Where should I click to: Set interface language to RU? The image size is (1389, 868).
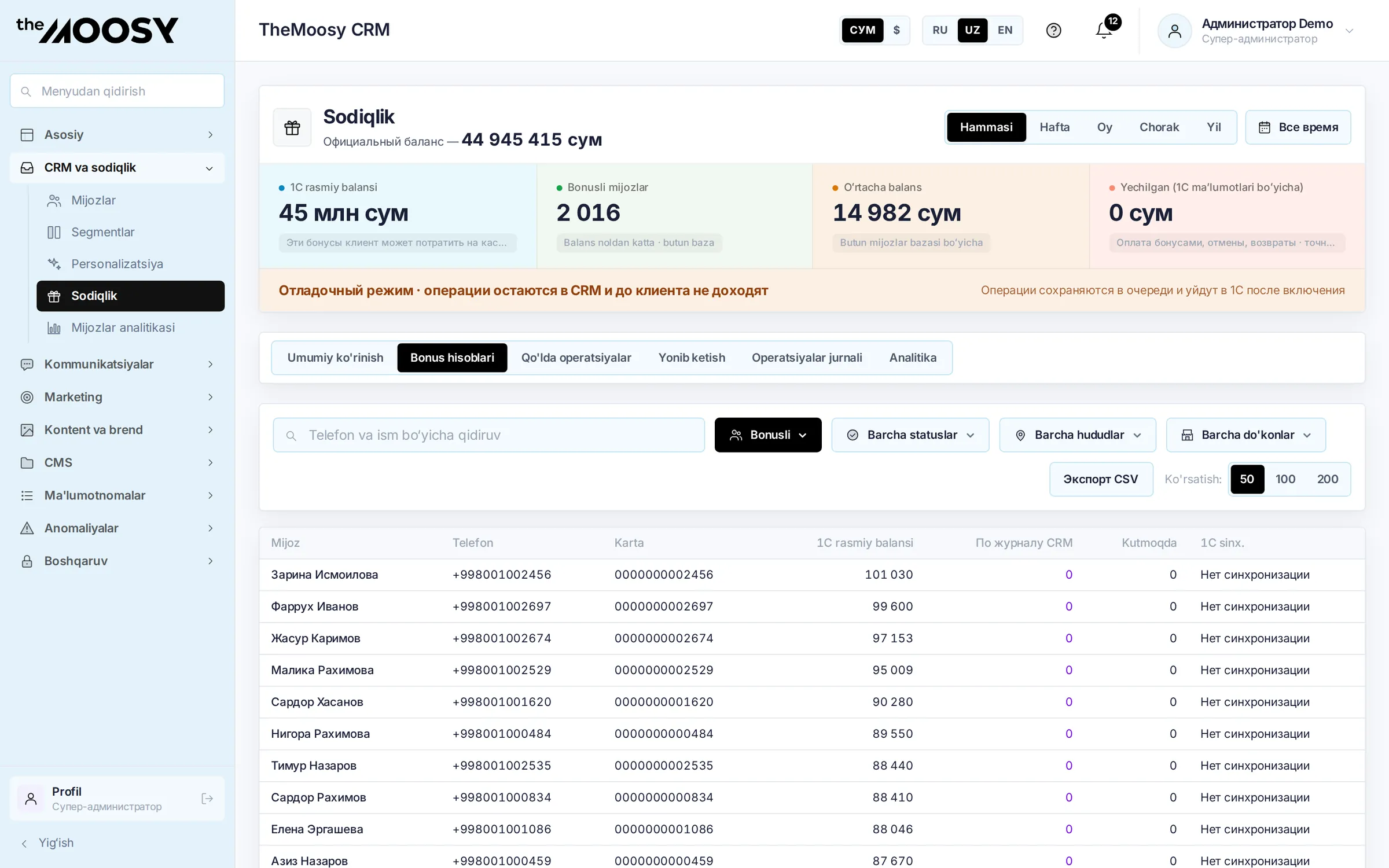[x=940, y=30]
